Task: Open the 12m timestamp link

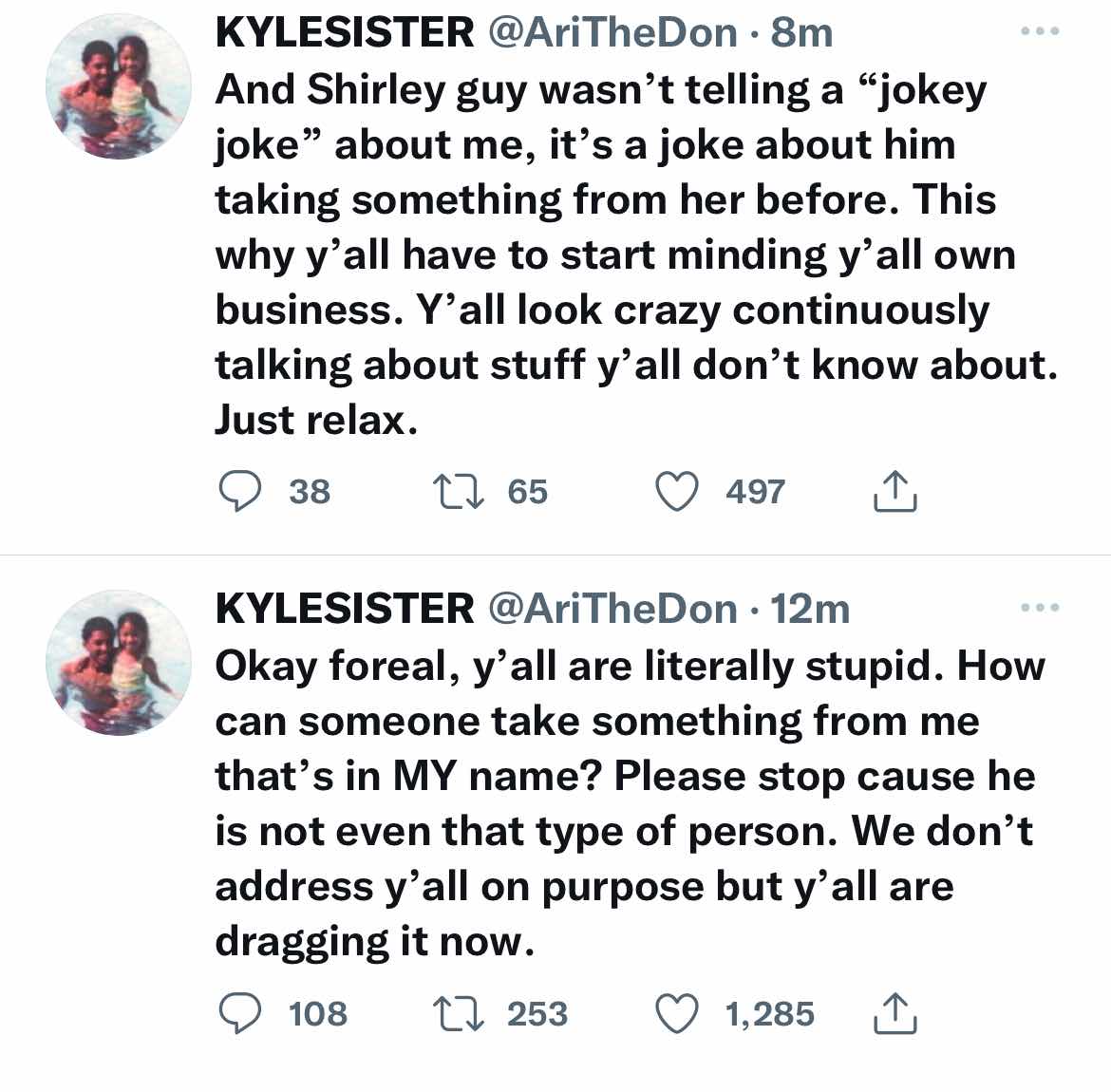Action: (x=809, y=609)
